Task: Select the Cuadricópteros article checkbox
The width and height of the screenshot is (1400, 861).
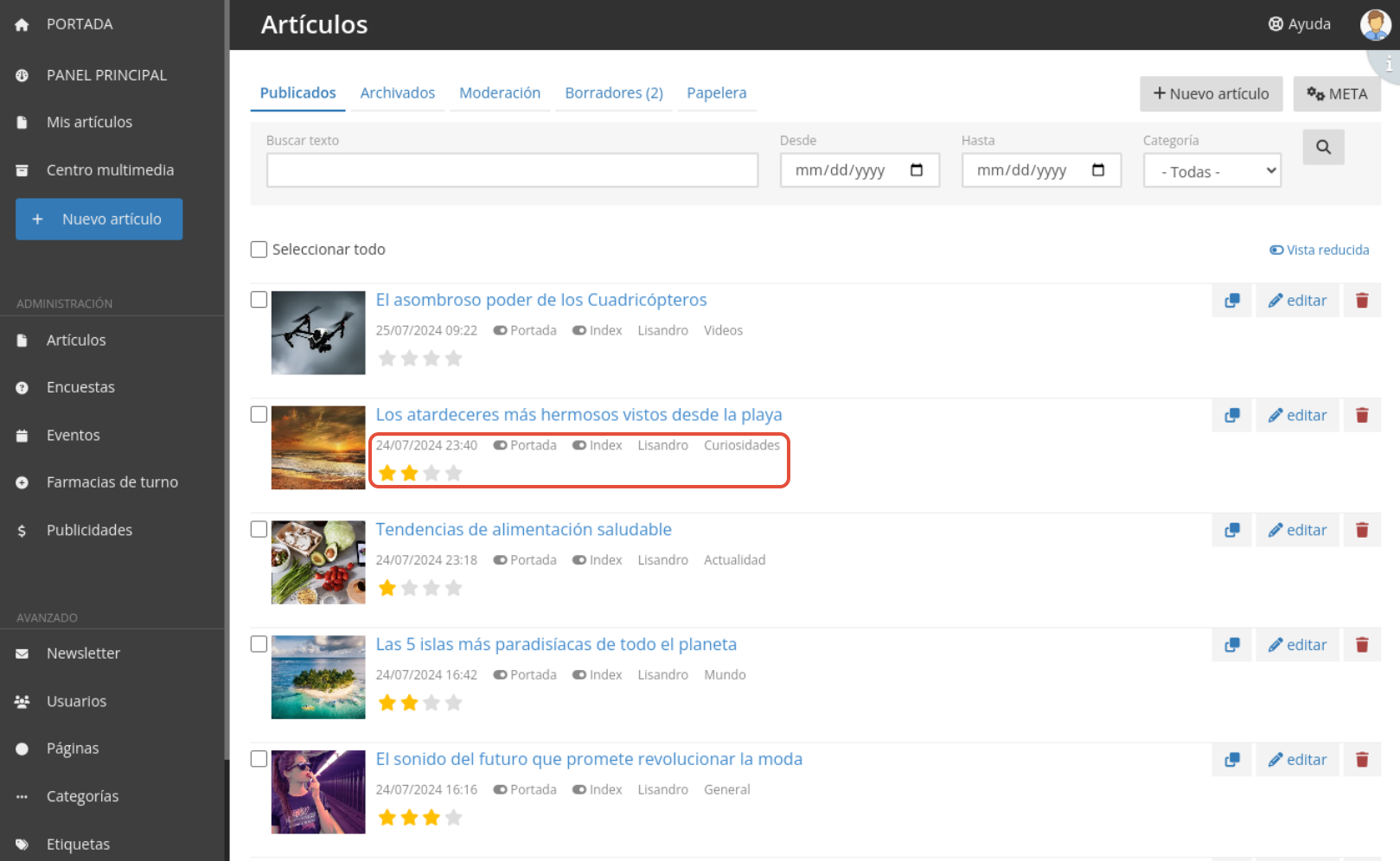Action: click(x=259, y=299)
